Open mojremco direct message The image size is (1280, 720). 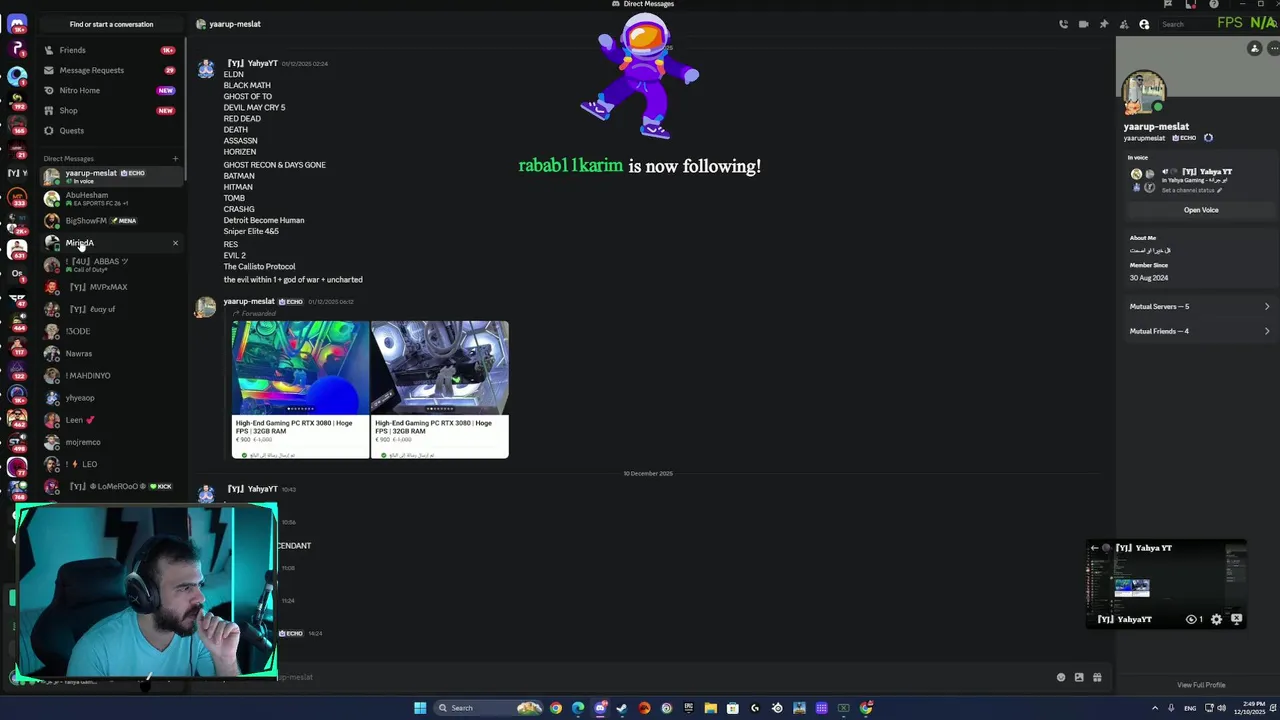110,442
